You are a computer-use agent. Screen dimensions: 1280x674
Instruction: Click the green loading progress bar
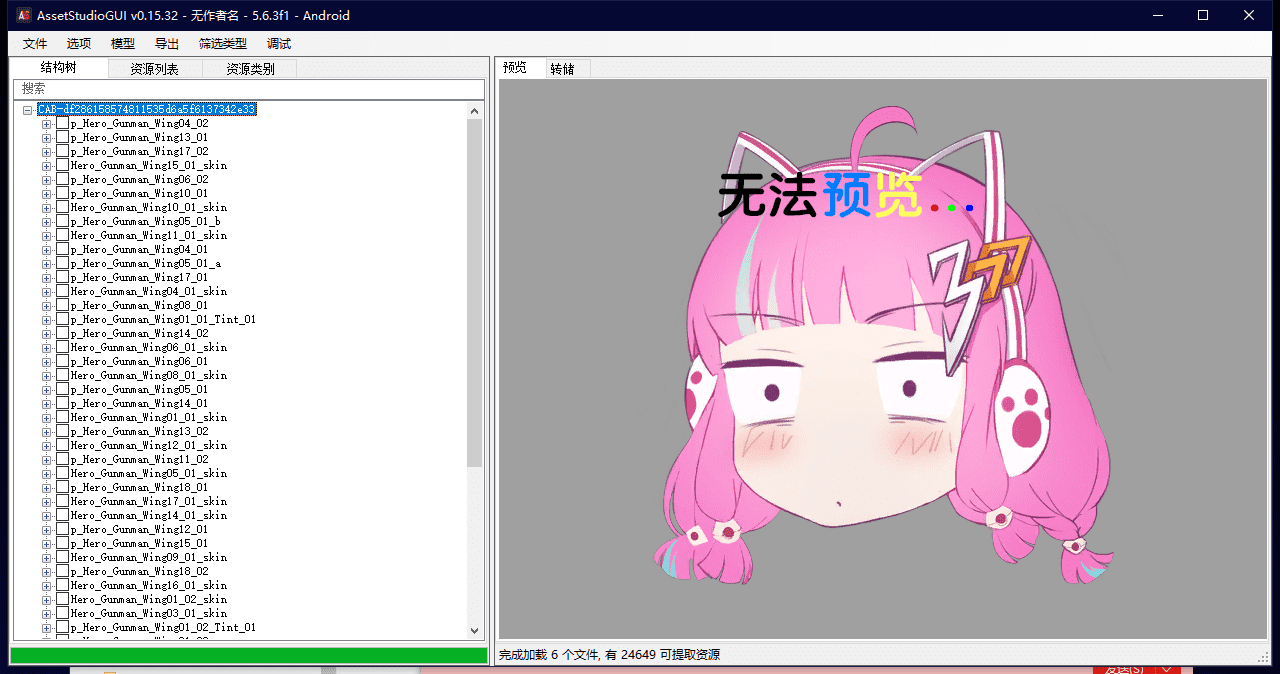click(248, 656)
